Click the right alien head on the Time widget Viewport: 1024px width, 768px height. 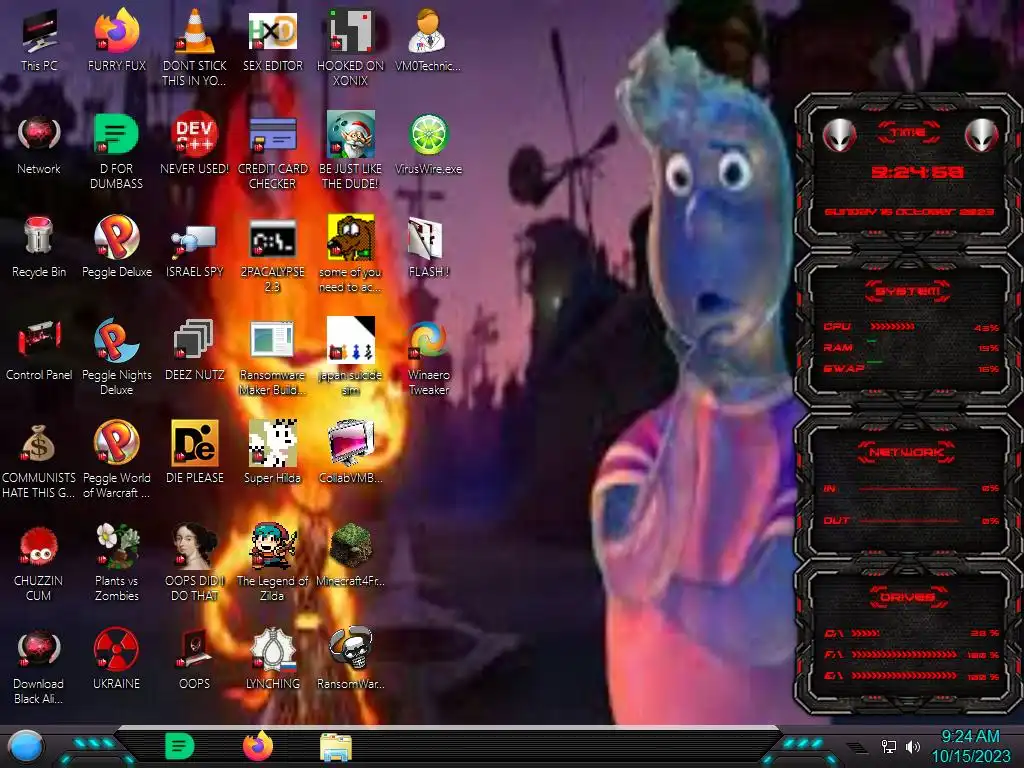pyautogui.click(x=982, y=135)
